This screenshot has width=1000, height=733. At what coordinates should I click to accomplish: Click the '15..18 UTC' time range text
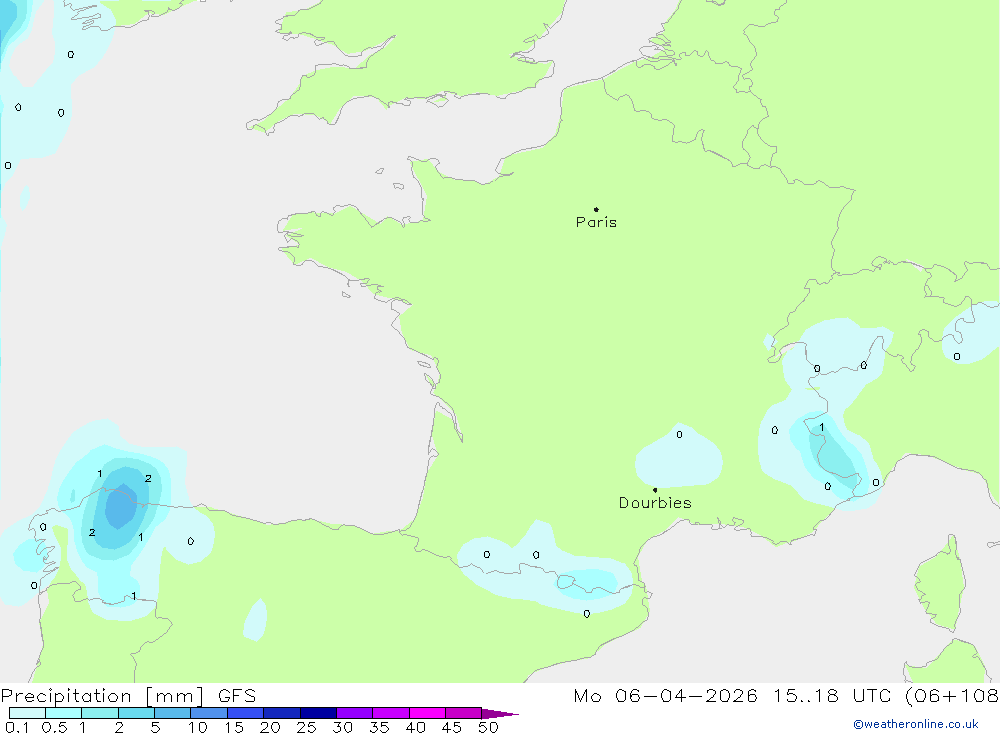832,696
